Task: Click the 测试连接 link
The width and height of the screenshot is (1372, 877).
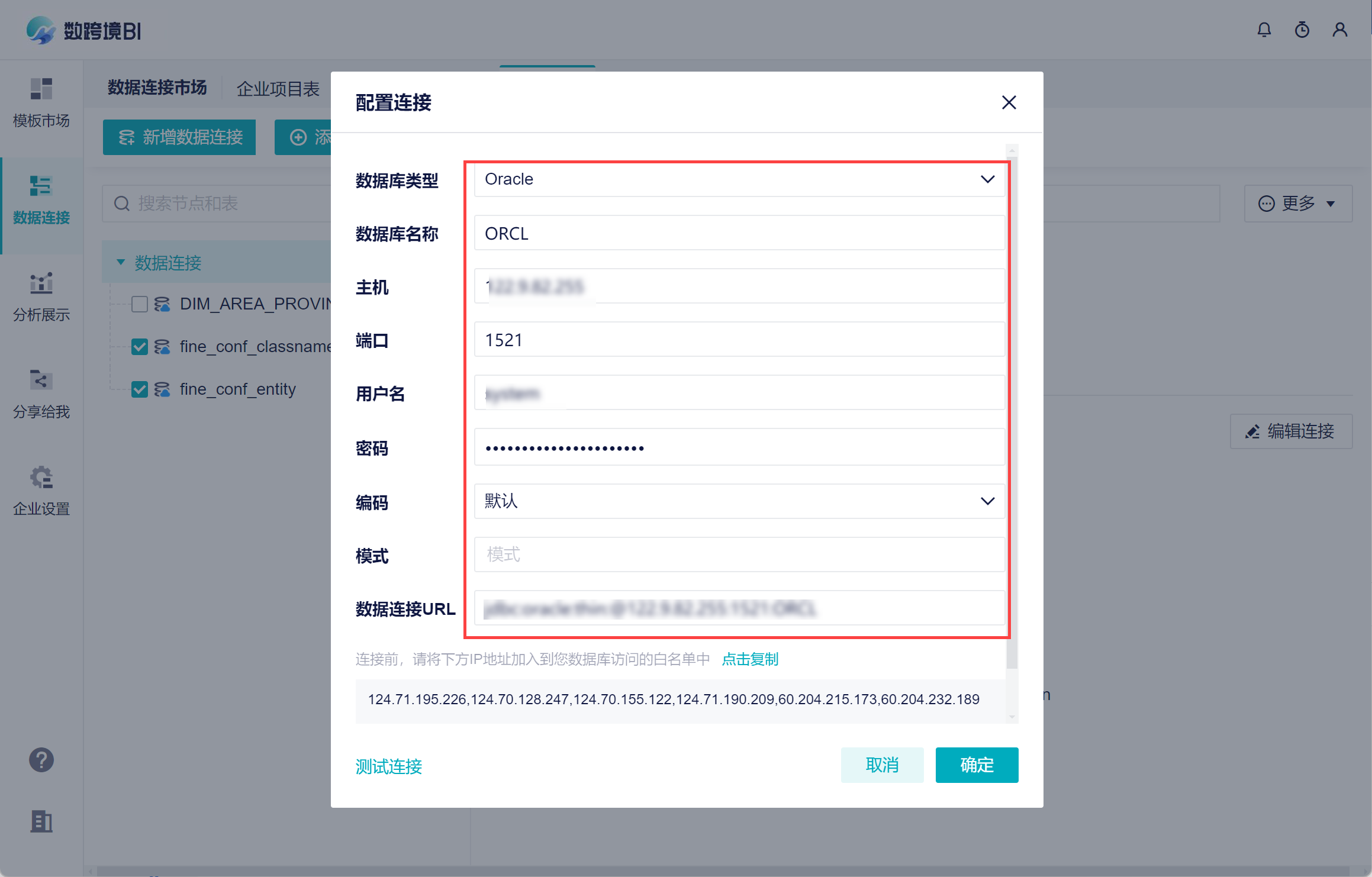Action: point(388,766)
